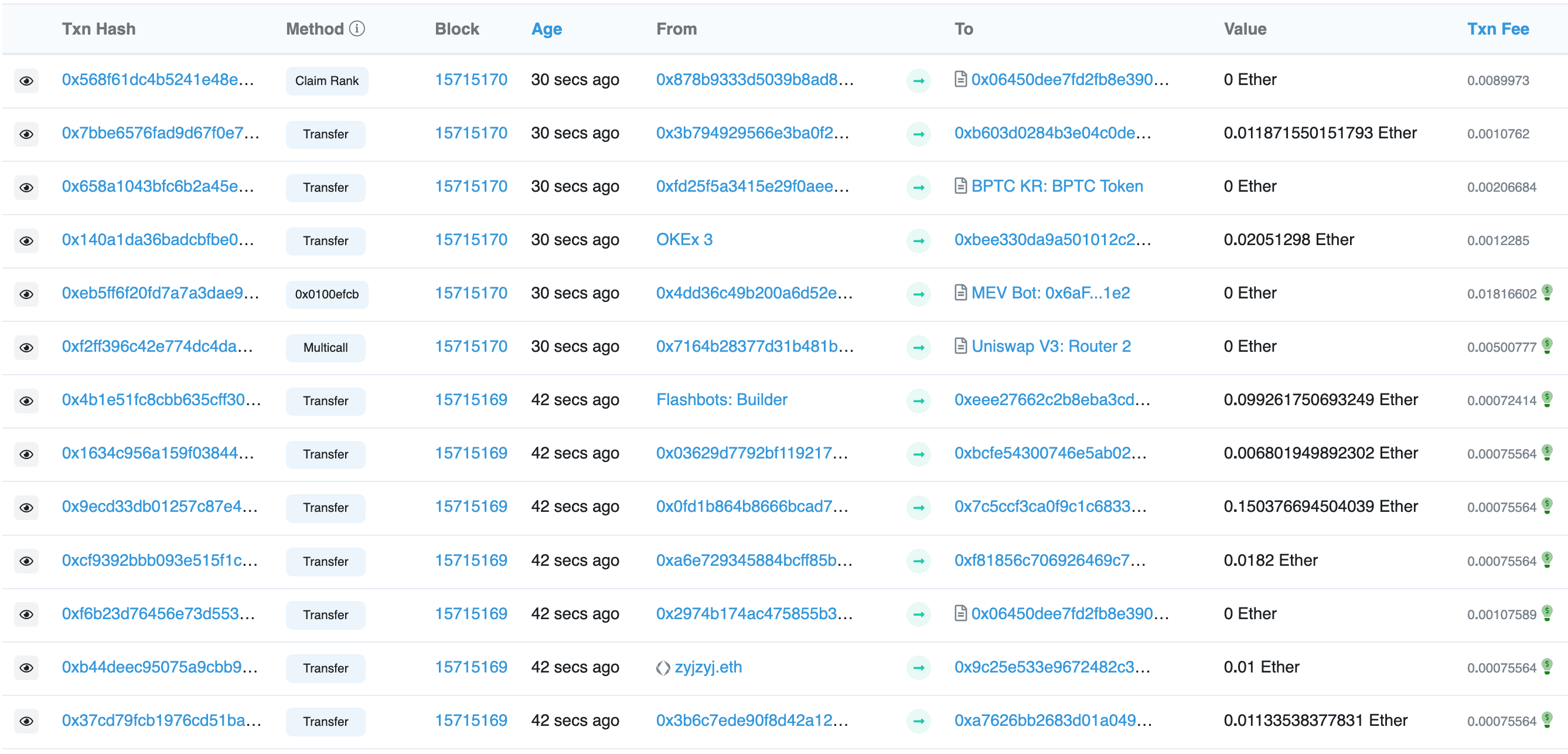Image resolution: width=1568 pixels, height=754 pixels.
Task: Click eye preview icon for 0xf6b23d76456e73d553 row
Action: [x=26, y=614]
